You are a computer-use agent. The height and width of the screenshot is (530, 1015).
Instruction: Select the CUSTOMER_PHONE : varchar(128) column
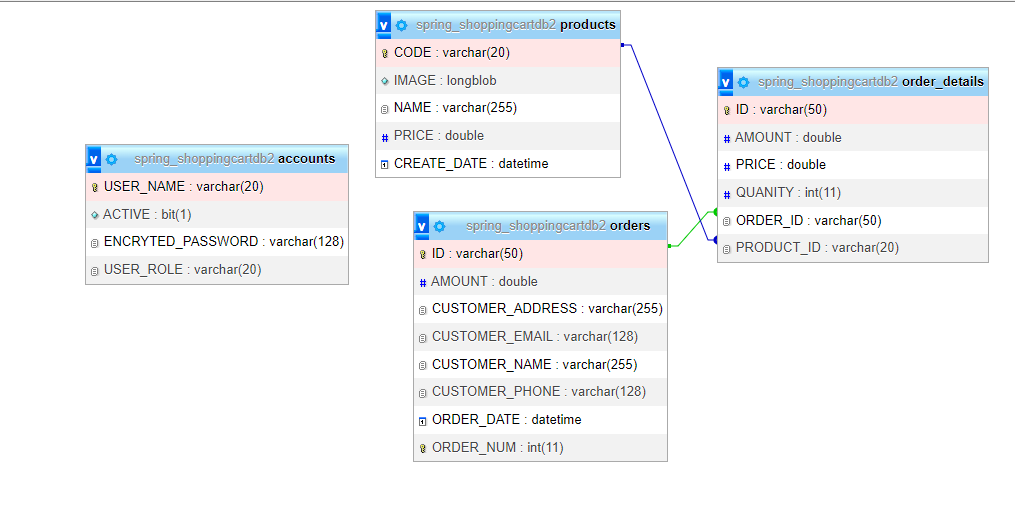coord(541,392)
